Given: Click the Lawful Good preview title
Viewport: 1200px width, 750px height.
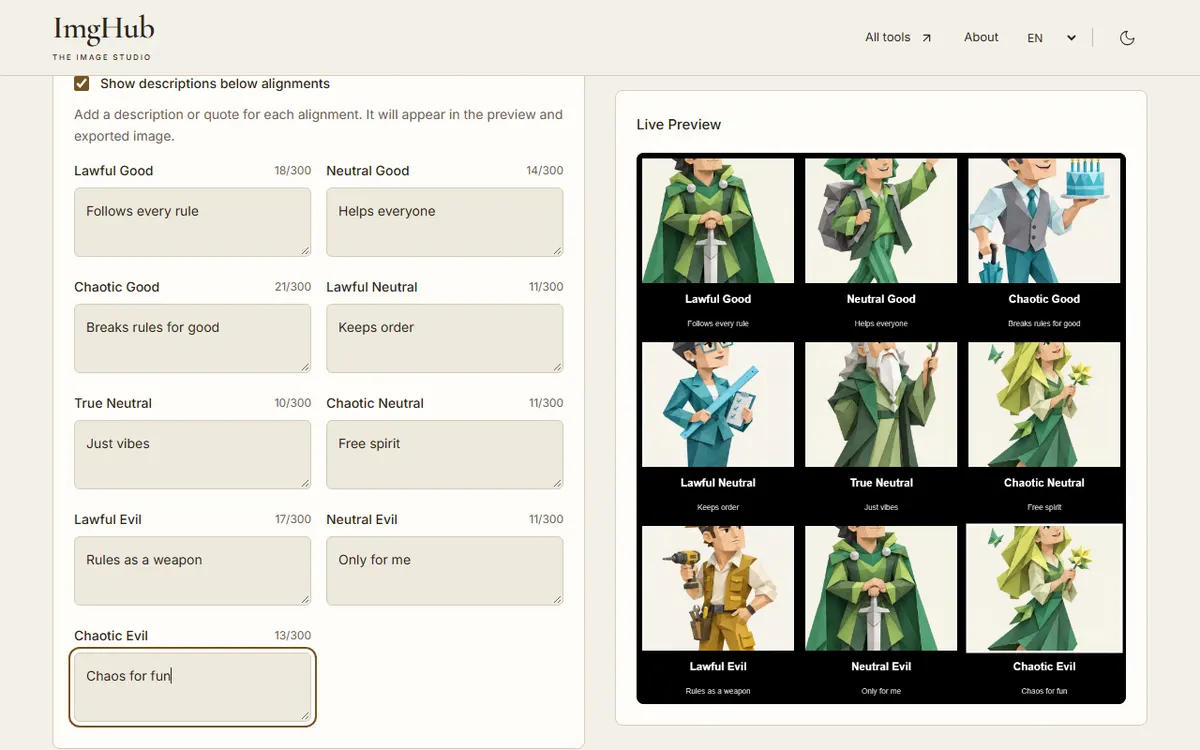Looking at the screenshot, I should click(x=718, y=299).
